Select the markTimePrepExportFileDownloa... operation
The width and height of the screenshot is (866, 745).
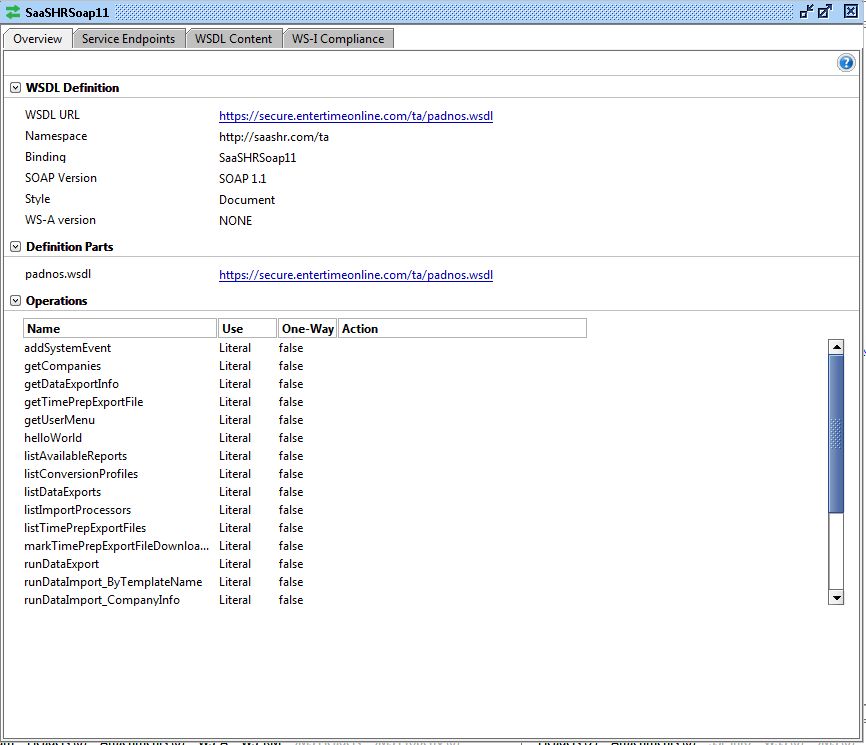pos(117,546)
